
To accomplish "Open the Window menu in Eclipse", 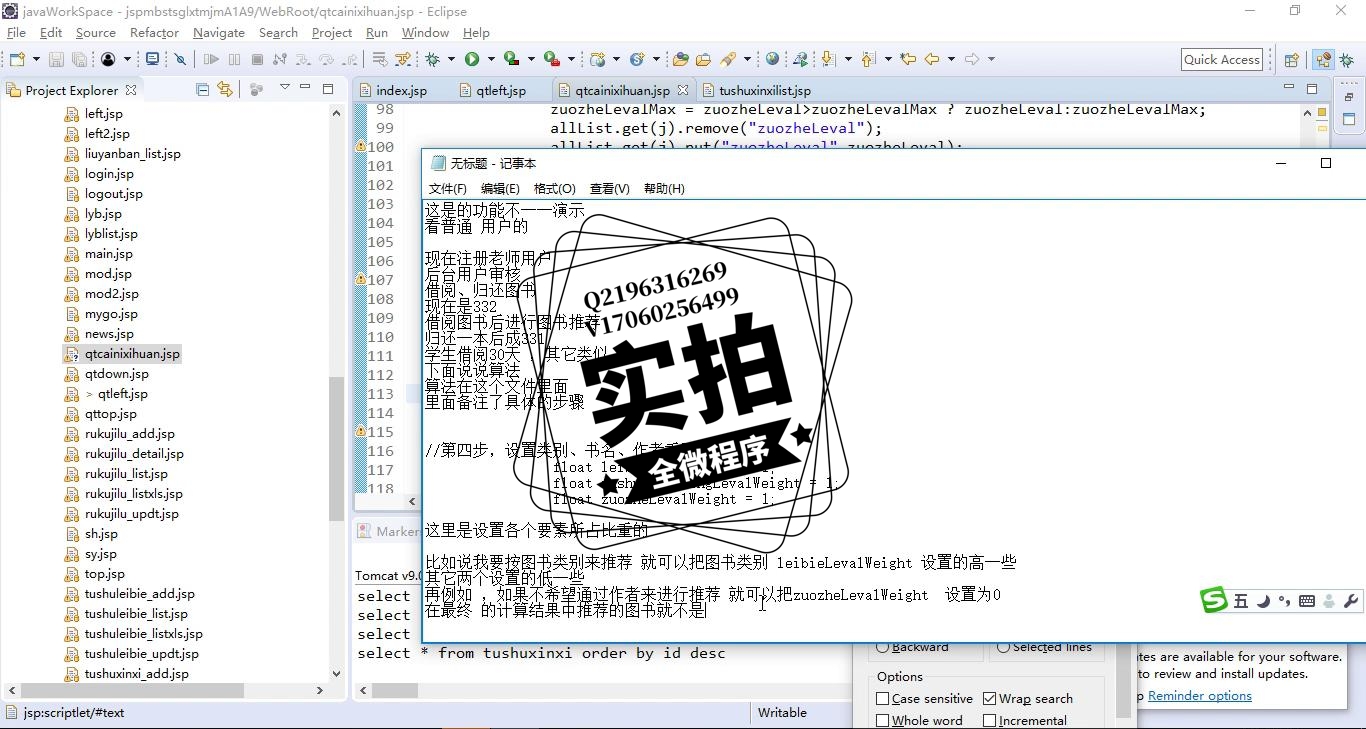I will 425,32.
